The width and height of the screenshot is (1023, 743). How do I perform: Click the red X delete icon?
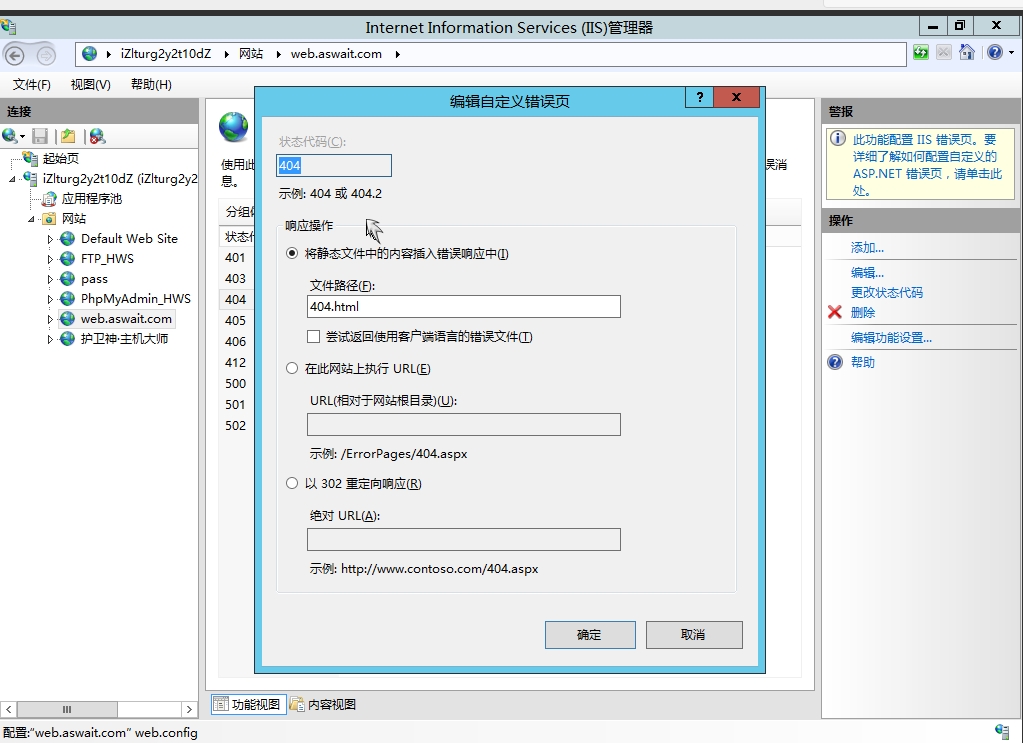tap(835, 312)
